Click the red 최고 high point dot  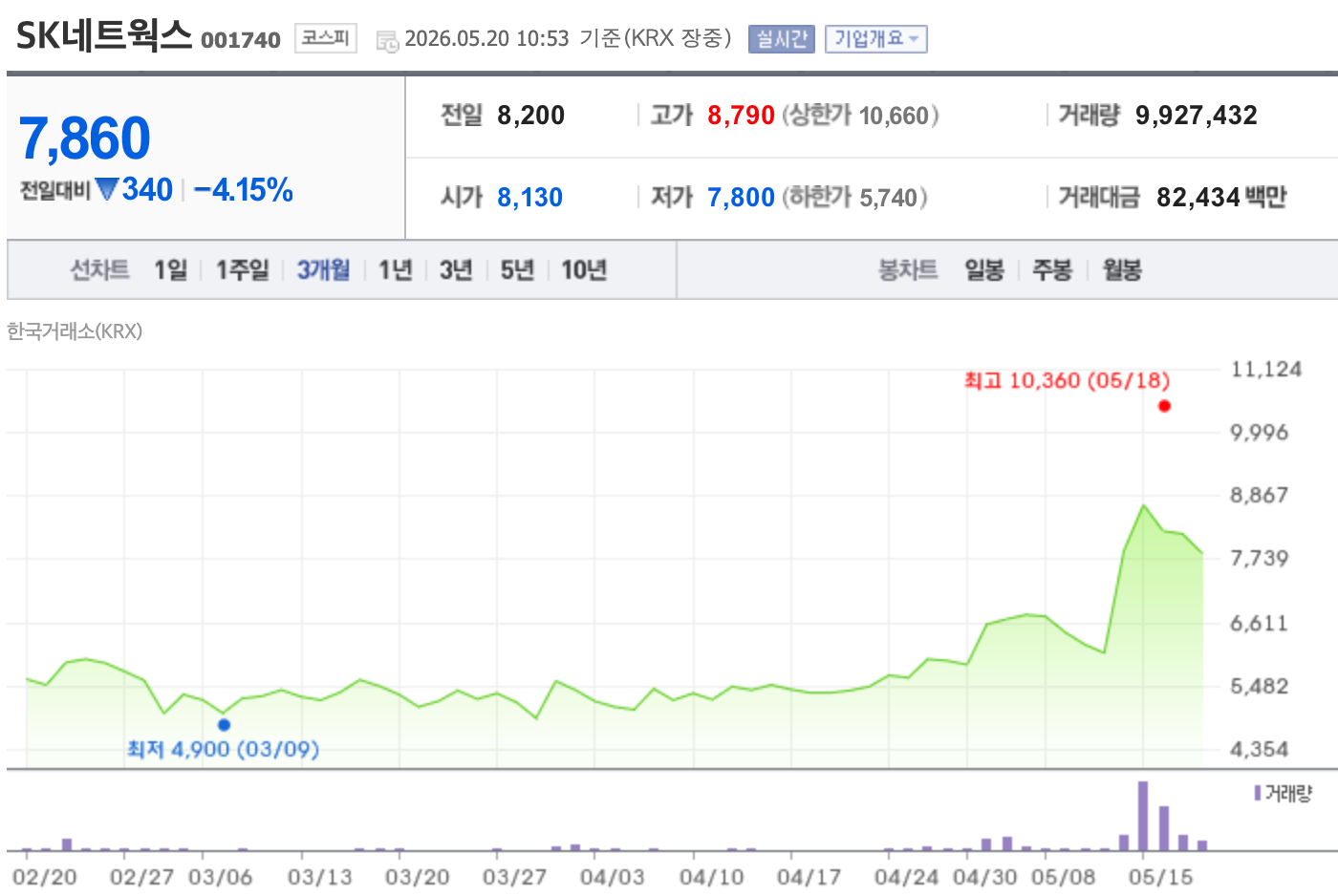(1164, 406)
